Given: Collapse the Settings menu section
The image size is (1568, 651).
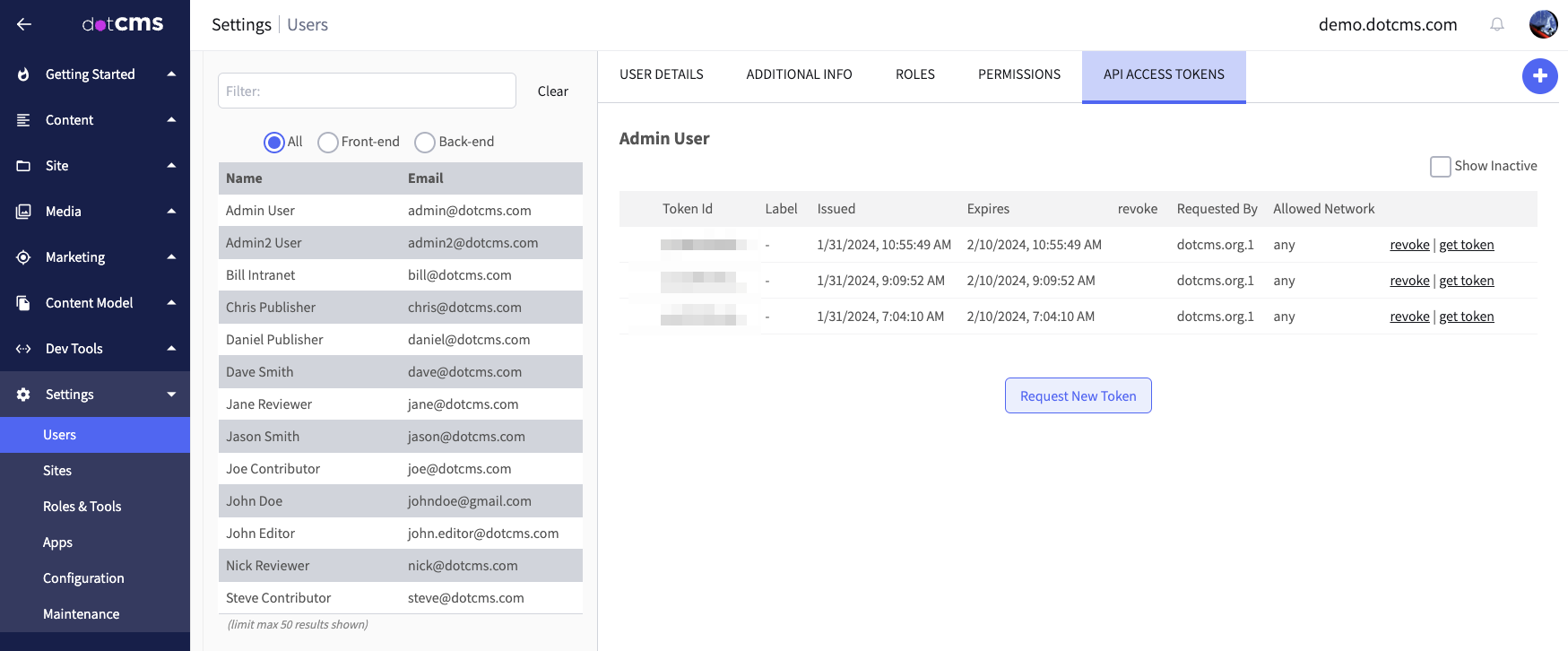Looking at the screenshot, I should coord(171,395).
